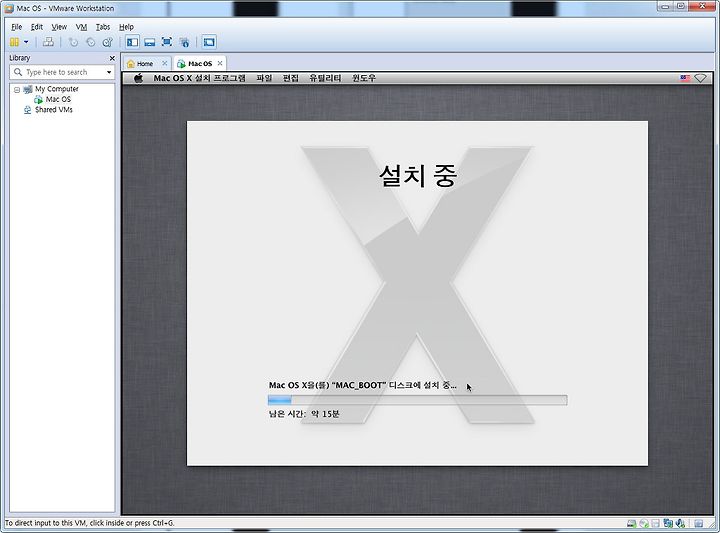This screenshot has height=533, width=720.
Task: Switch to the Mac OS tab
Action: (200, 64)
